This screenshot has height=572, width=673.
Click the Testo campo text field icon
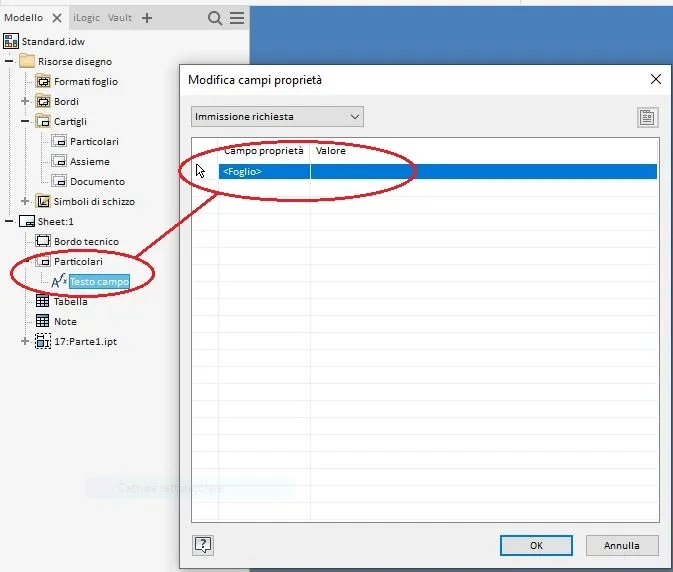[59, 281]
